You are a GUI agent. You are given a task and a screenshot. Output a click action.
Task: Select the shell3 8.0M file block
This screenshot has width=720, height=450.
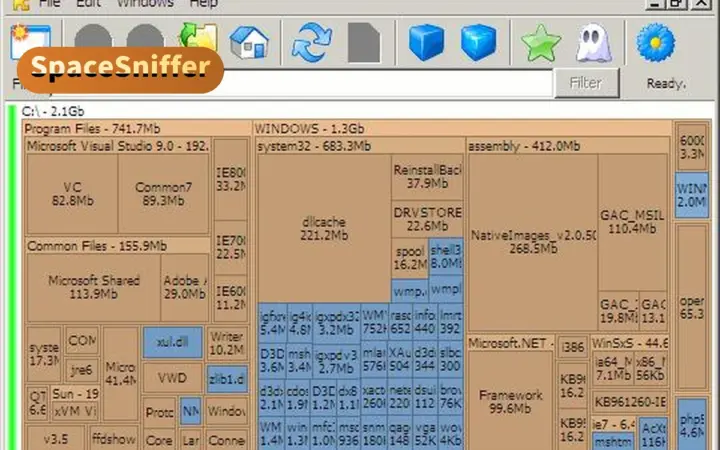pos(445,256)
